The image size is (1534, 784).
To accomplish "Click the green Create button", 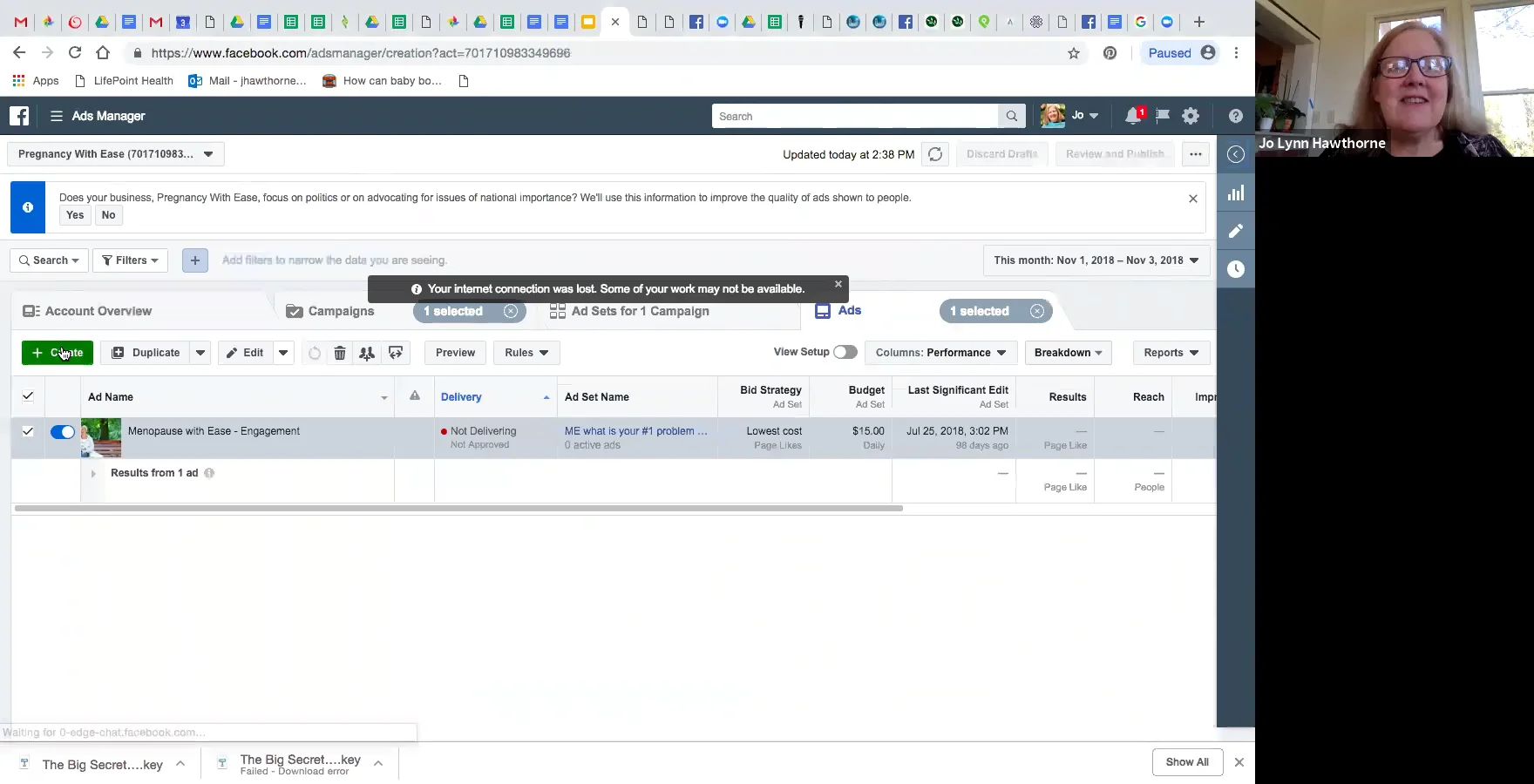I will click(57, 353).
